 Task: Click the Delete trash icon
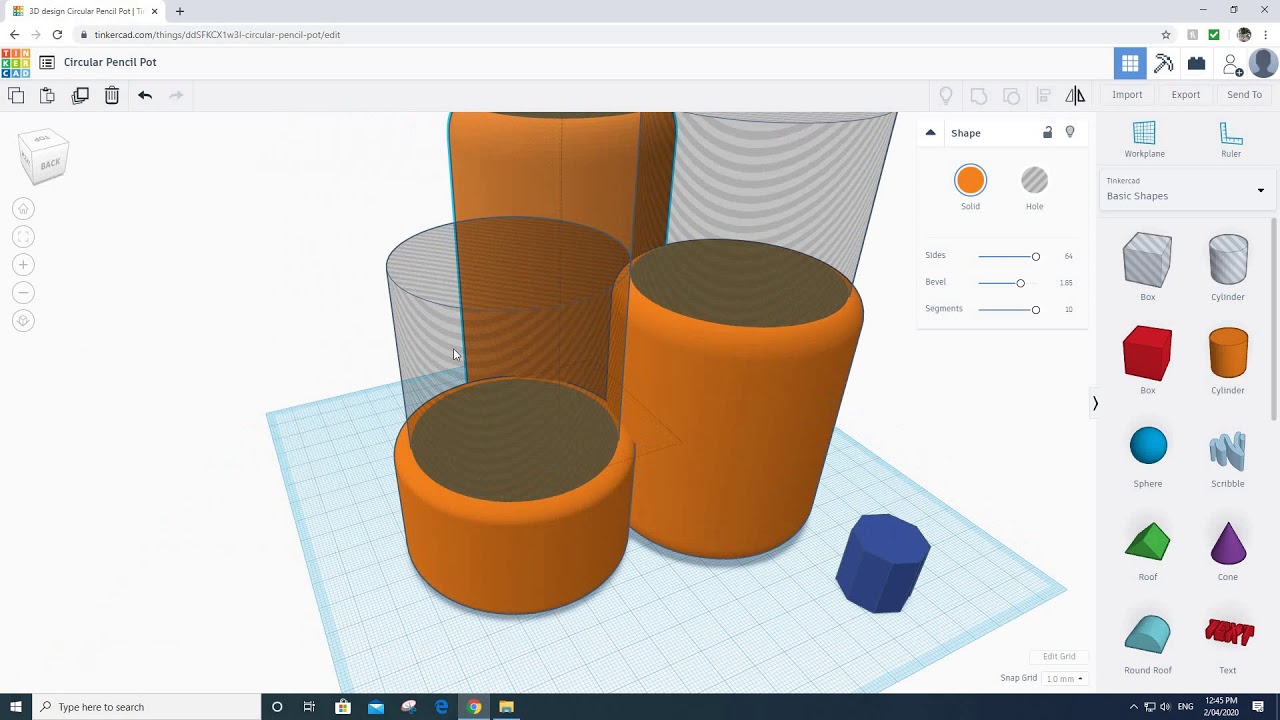coord(112,95)
